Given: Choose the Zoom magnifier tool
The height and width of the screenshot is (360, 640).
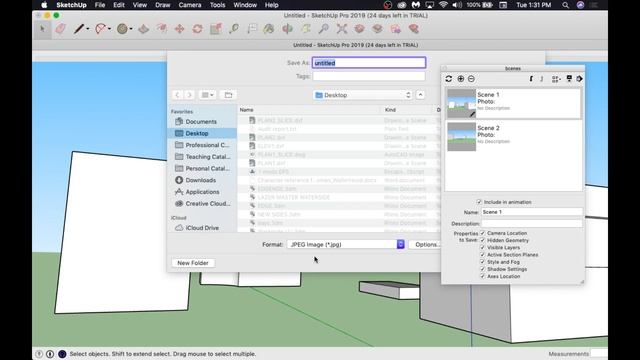Looking at the screenshot, I should coord(324,29).
